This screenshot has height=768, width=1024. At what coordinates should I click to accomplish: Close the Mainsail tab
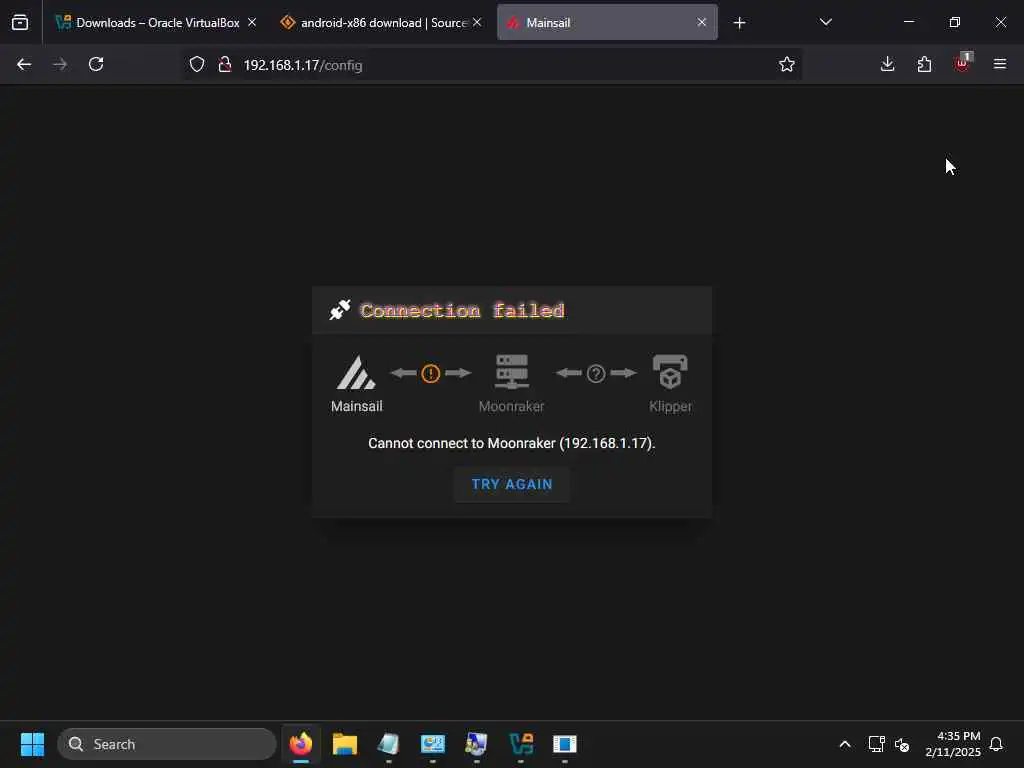point(701,22)
